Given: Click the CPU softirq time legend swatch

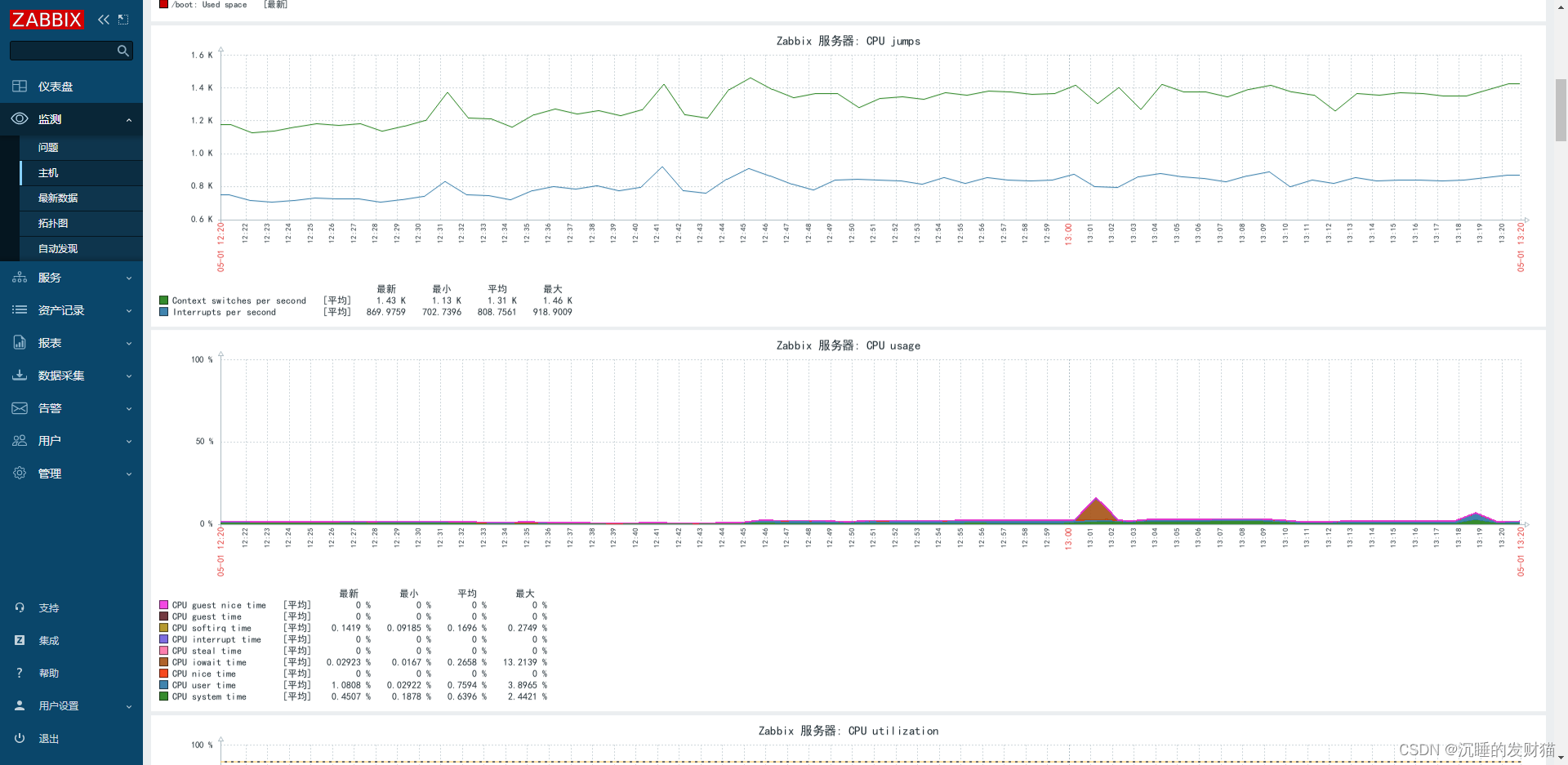Looking at the screenshot, I should [x=164, y=628].
